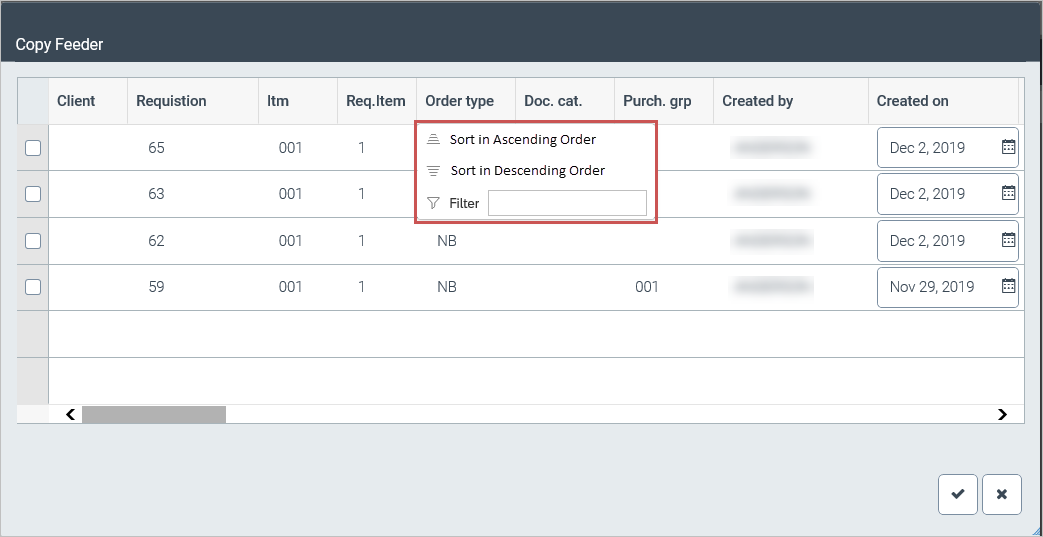Open the Requistion column header options
This screenshot has width=1043, height=537.
coord(171,101)
